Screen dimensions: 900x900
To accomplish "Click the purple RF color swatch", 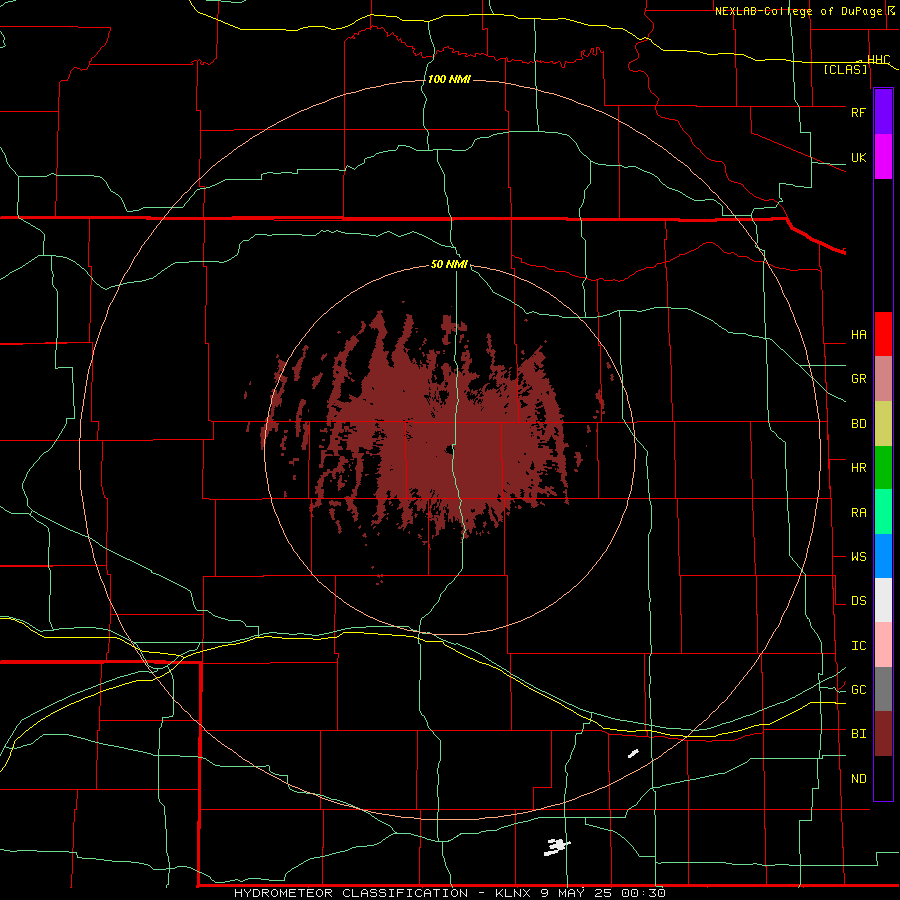I will point(883,112).
